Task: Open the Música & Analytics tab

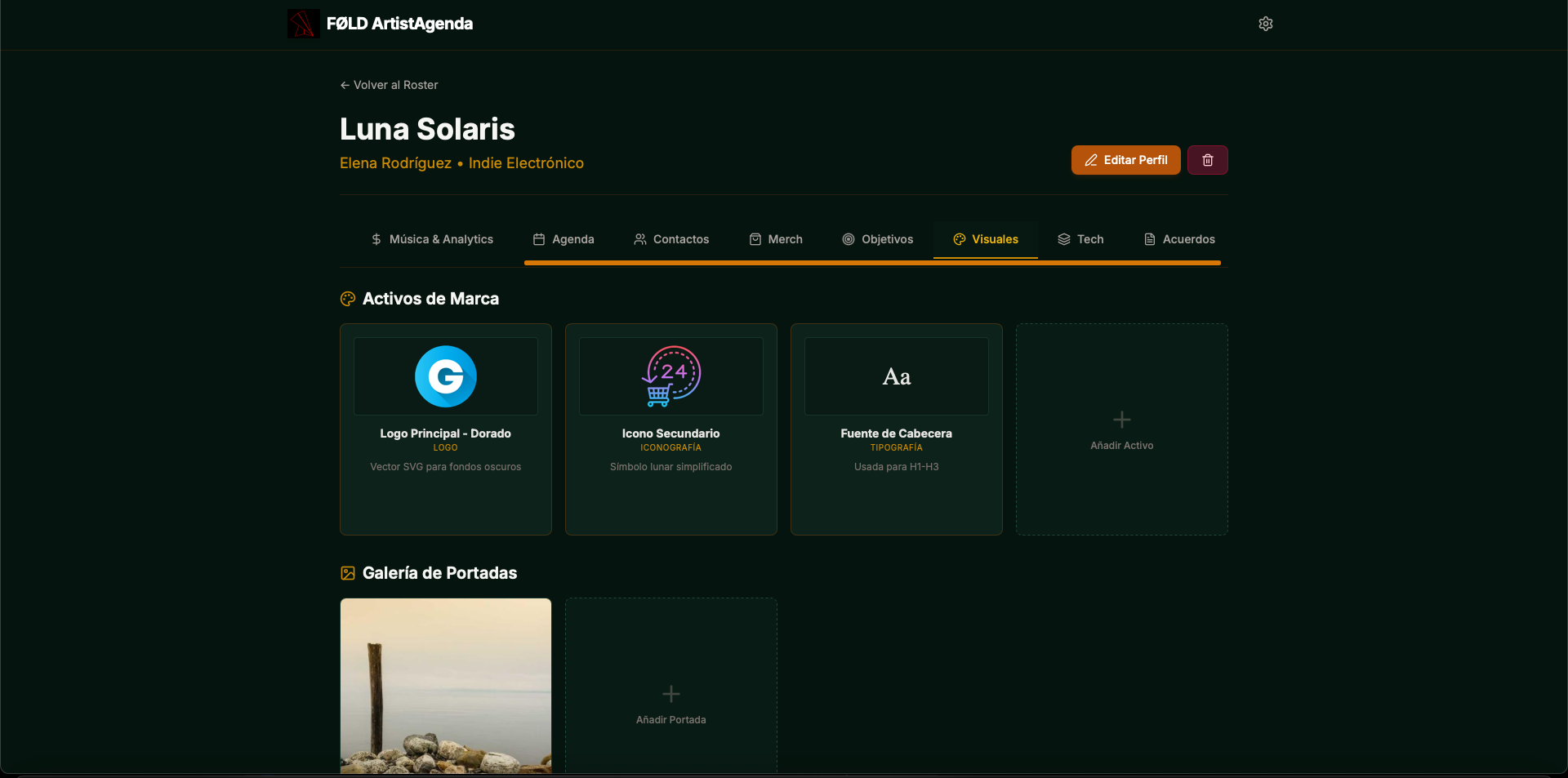Action: [x=432, y=239]
